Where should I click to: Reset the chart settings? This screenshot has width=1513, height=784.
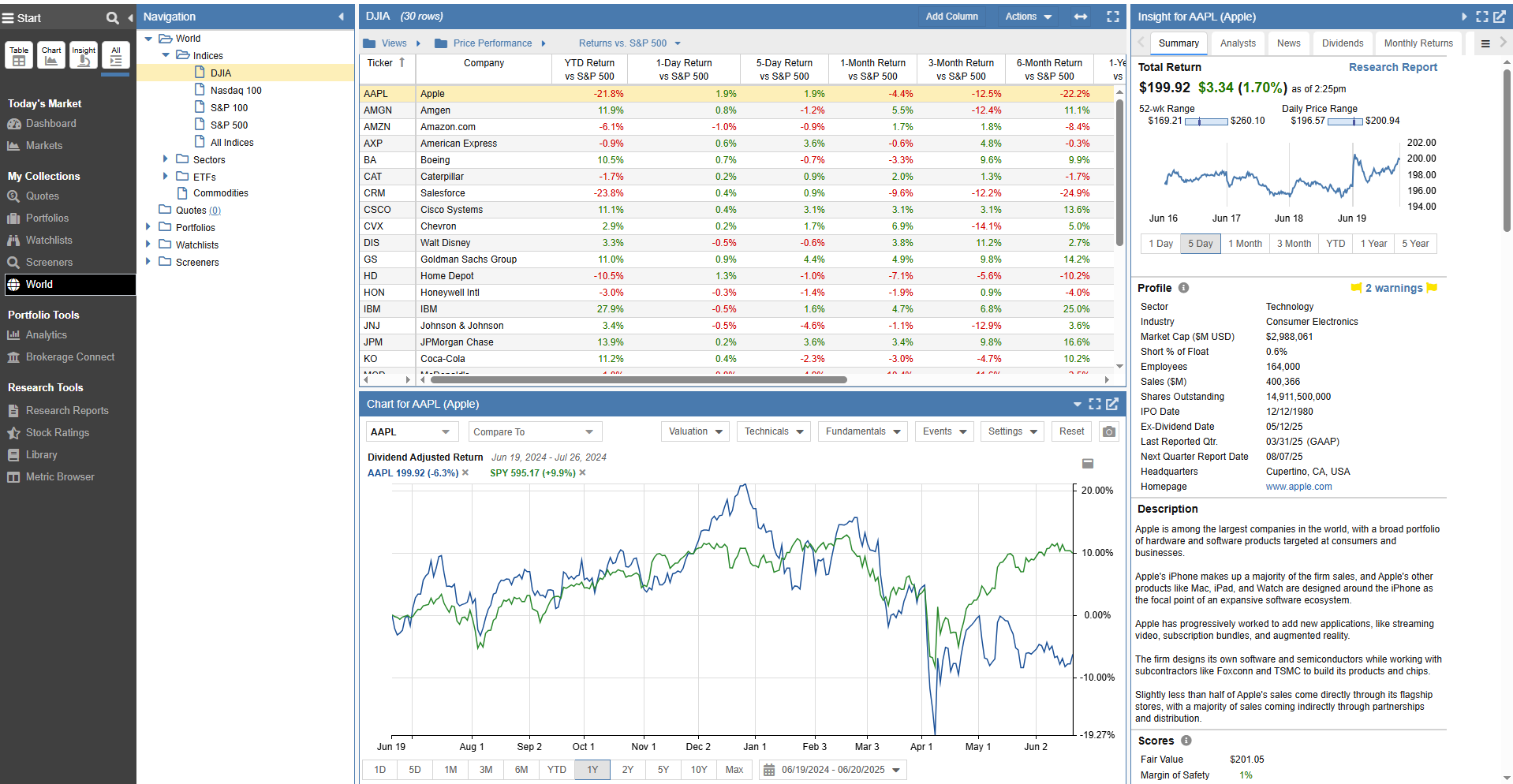(x=1071, y=431)
